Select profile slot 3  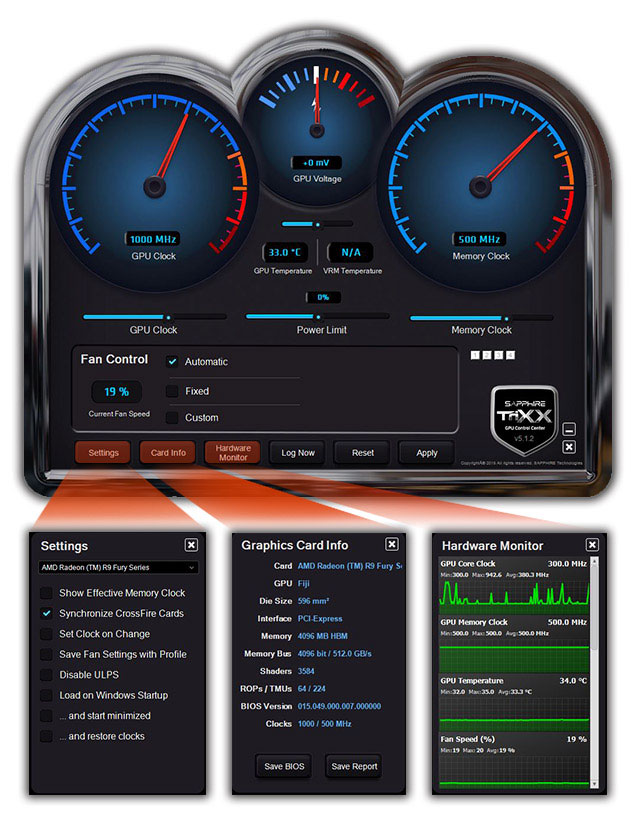pyautogui.click(x=498, y=354)
